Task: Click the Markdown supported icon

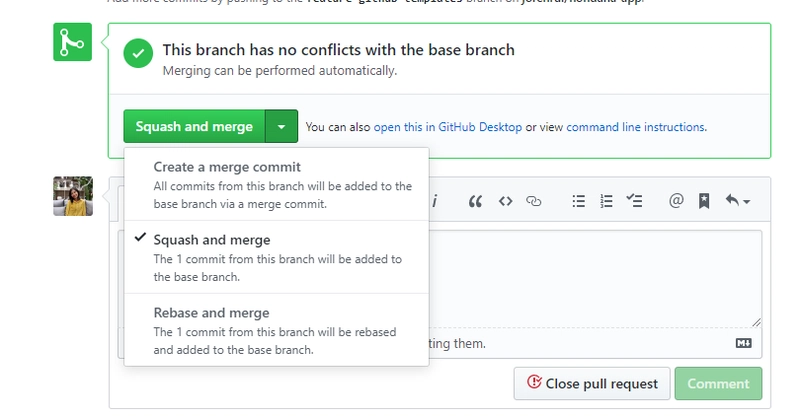Action: click(743, 342)
